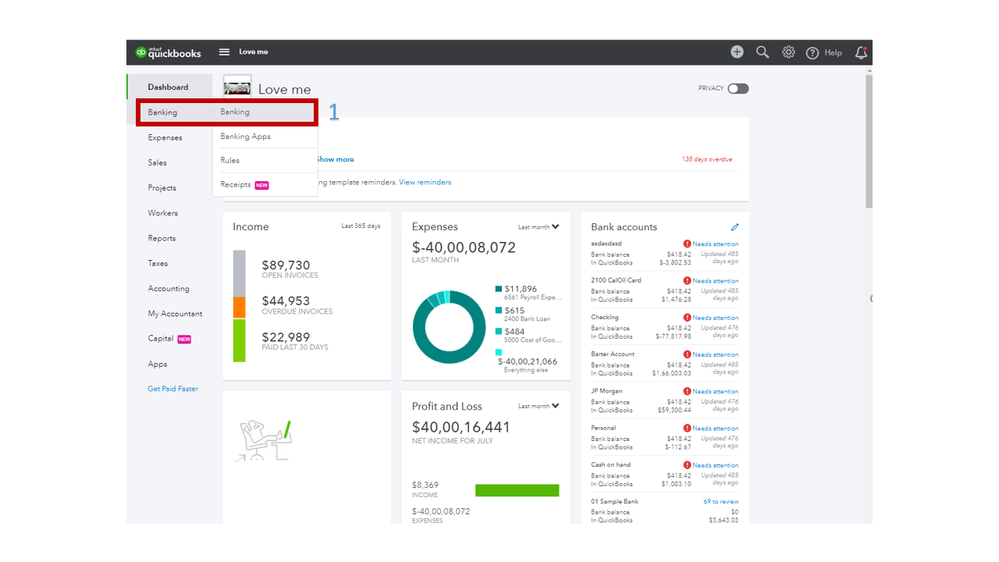
Task: Open the search magnifier icon
Action: click(763, 52)
